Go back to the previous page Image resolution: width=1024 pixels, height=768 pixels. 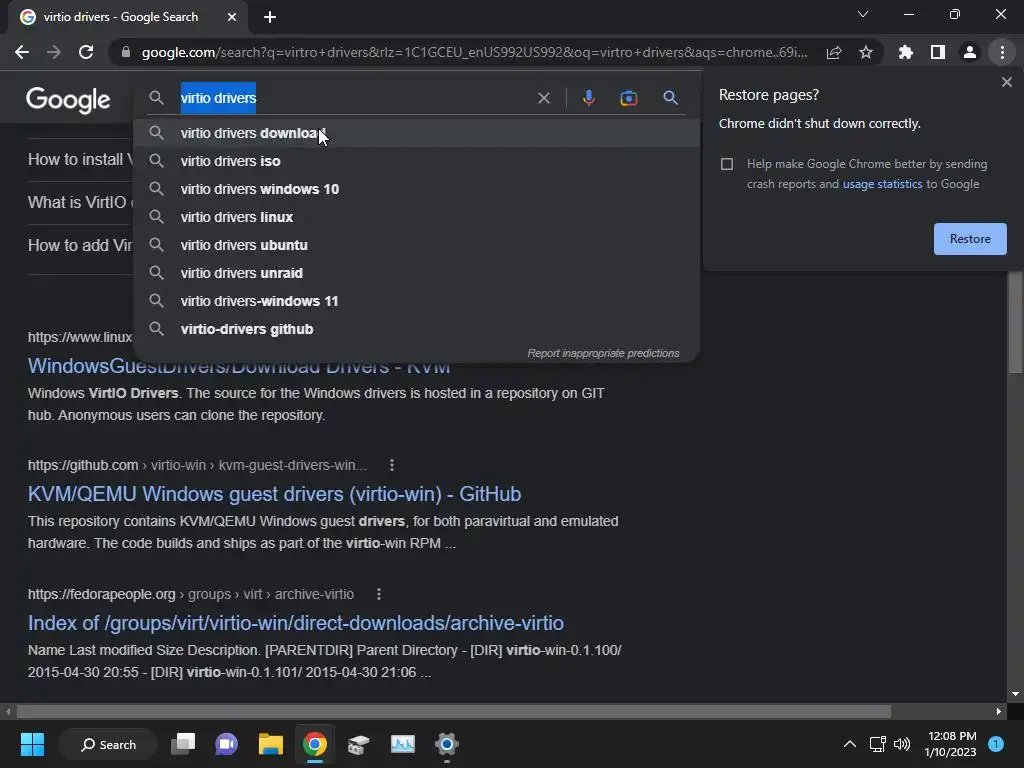pos(22,52)
